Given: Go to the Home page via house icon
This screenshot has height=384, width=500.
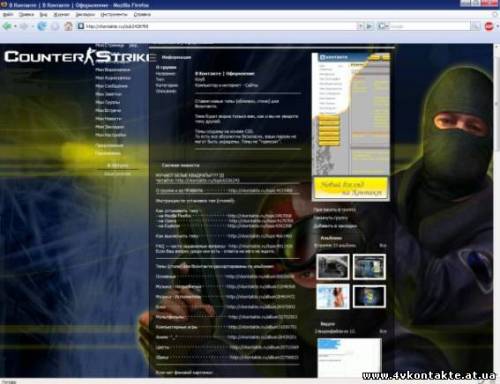Looking at the screenshot, I should 68,26.
